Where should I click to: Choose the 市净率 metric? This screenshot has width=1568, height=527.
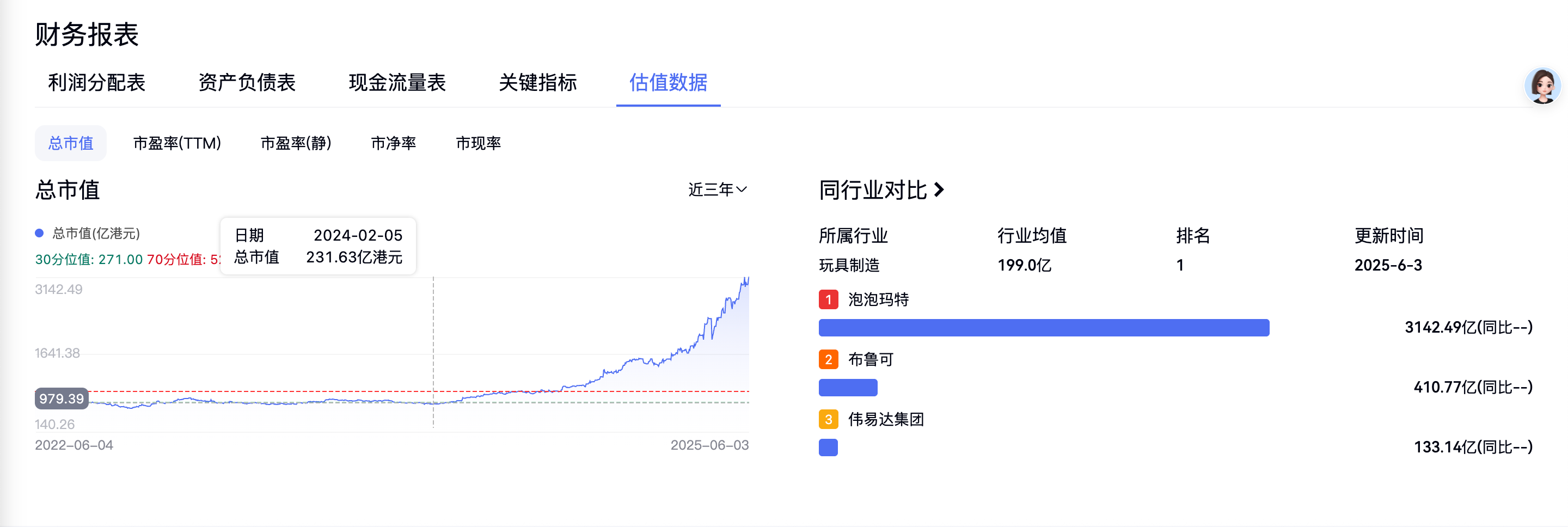[393, 143]
